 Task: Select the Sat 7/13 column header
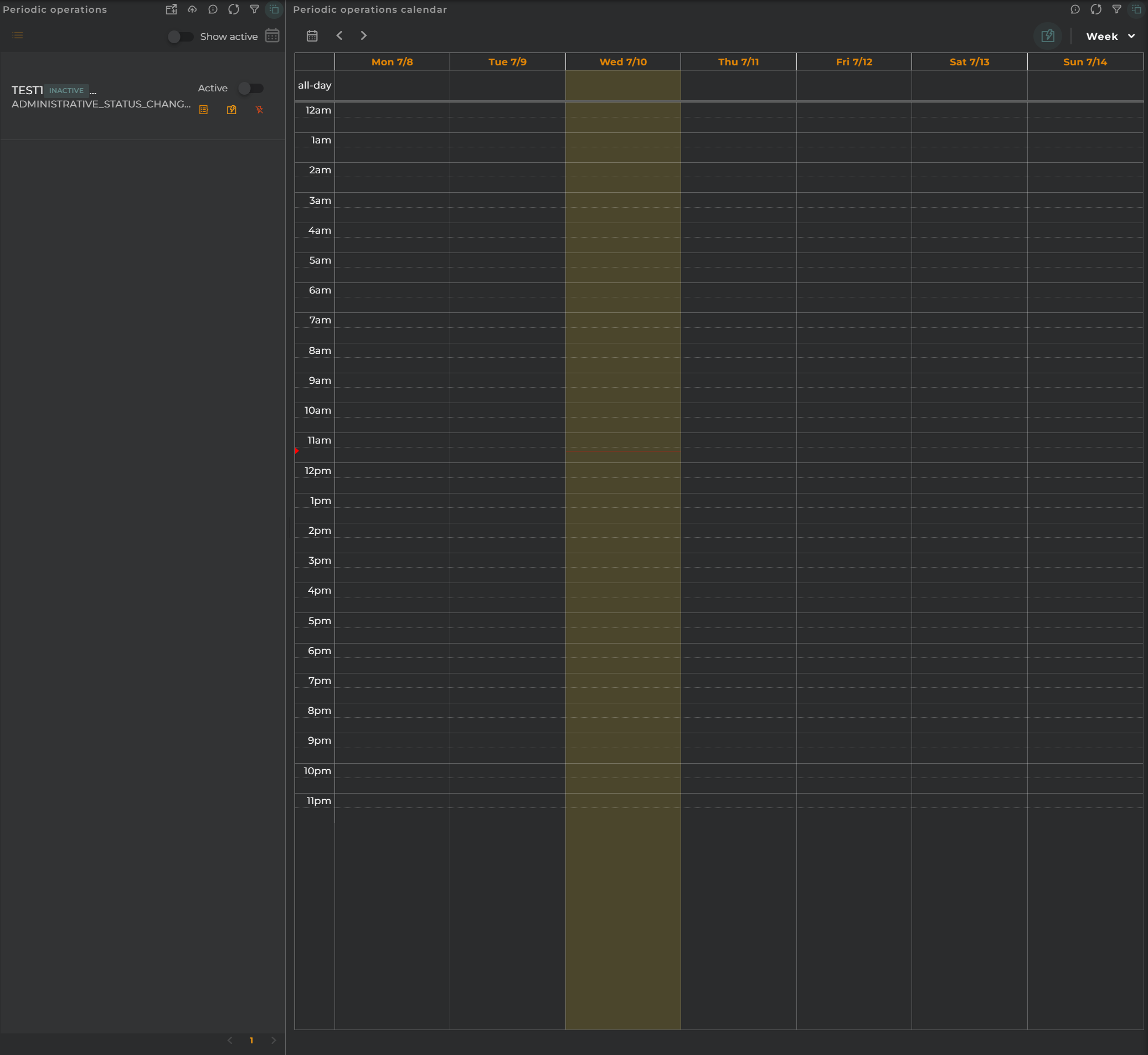coord(969,61)
